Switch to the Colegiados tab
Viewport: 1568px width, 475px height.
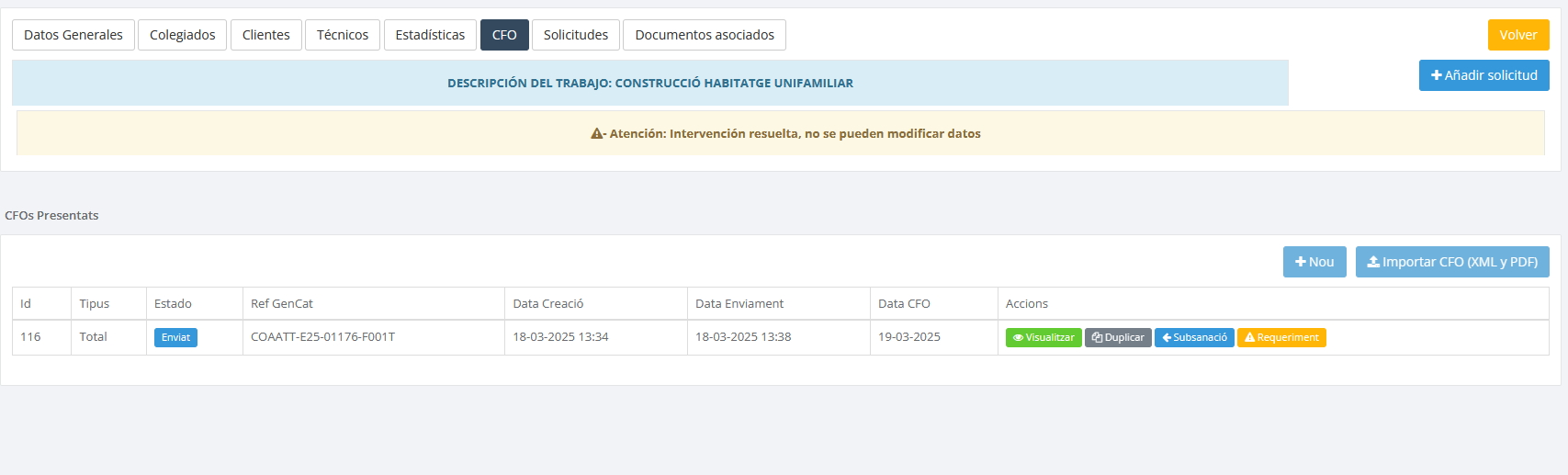tap(182, 35)
